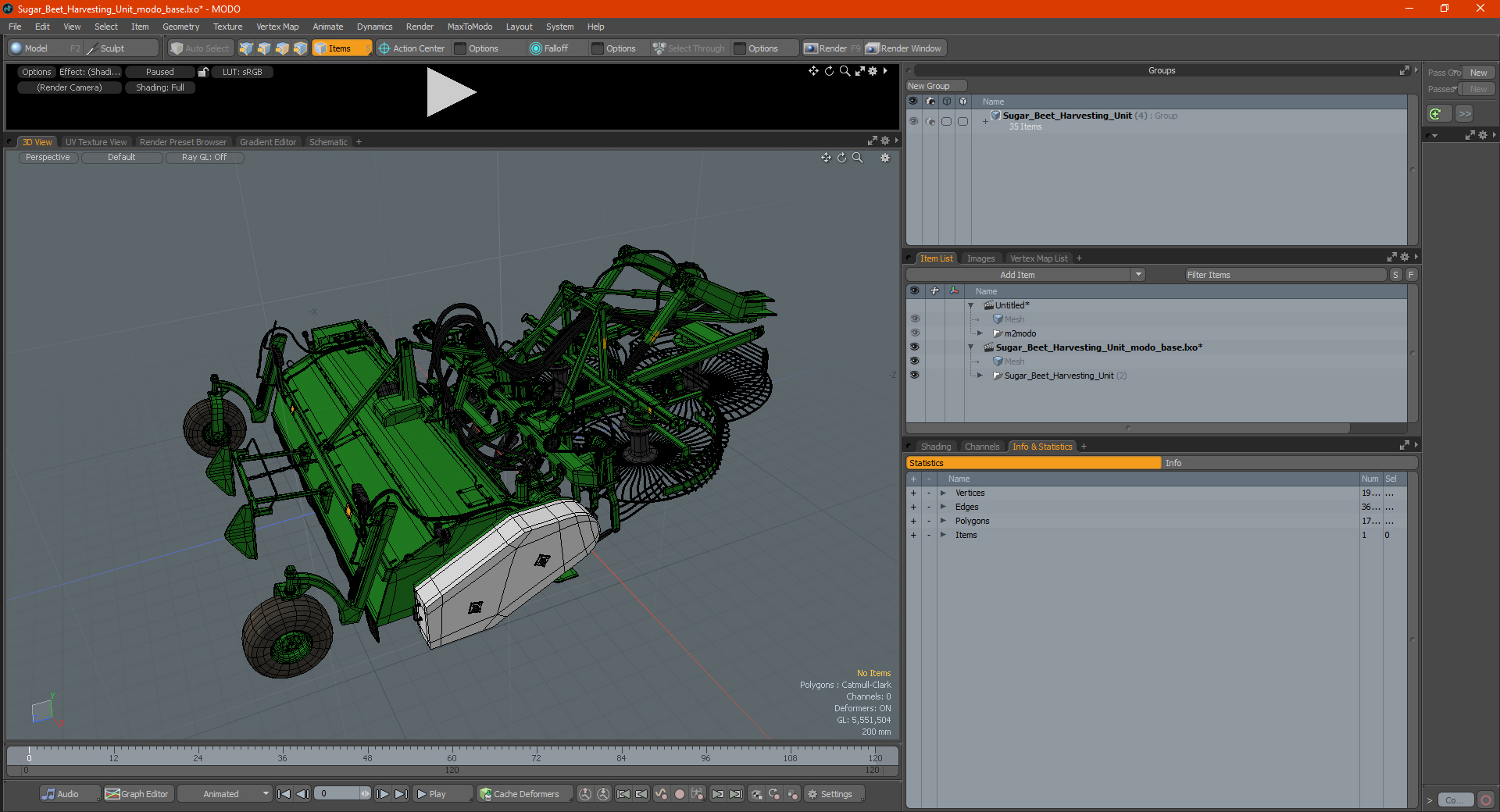This screenshot has height=812, width=1500.
Task: Toggle visibility of Sugar_Beet_Harvesting_Unit (2) item
Action: [x=915, y=376]
